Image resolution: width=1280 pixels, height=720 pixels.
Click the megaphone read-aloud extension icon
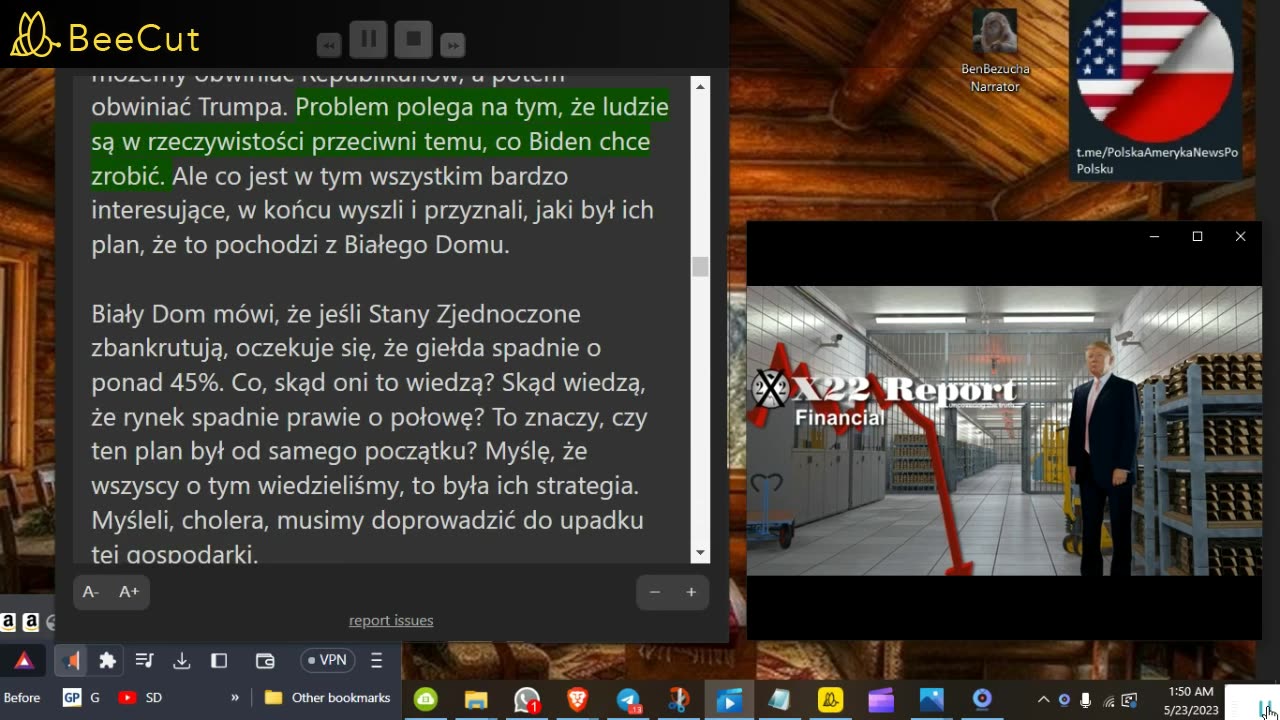coord(70,660)
